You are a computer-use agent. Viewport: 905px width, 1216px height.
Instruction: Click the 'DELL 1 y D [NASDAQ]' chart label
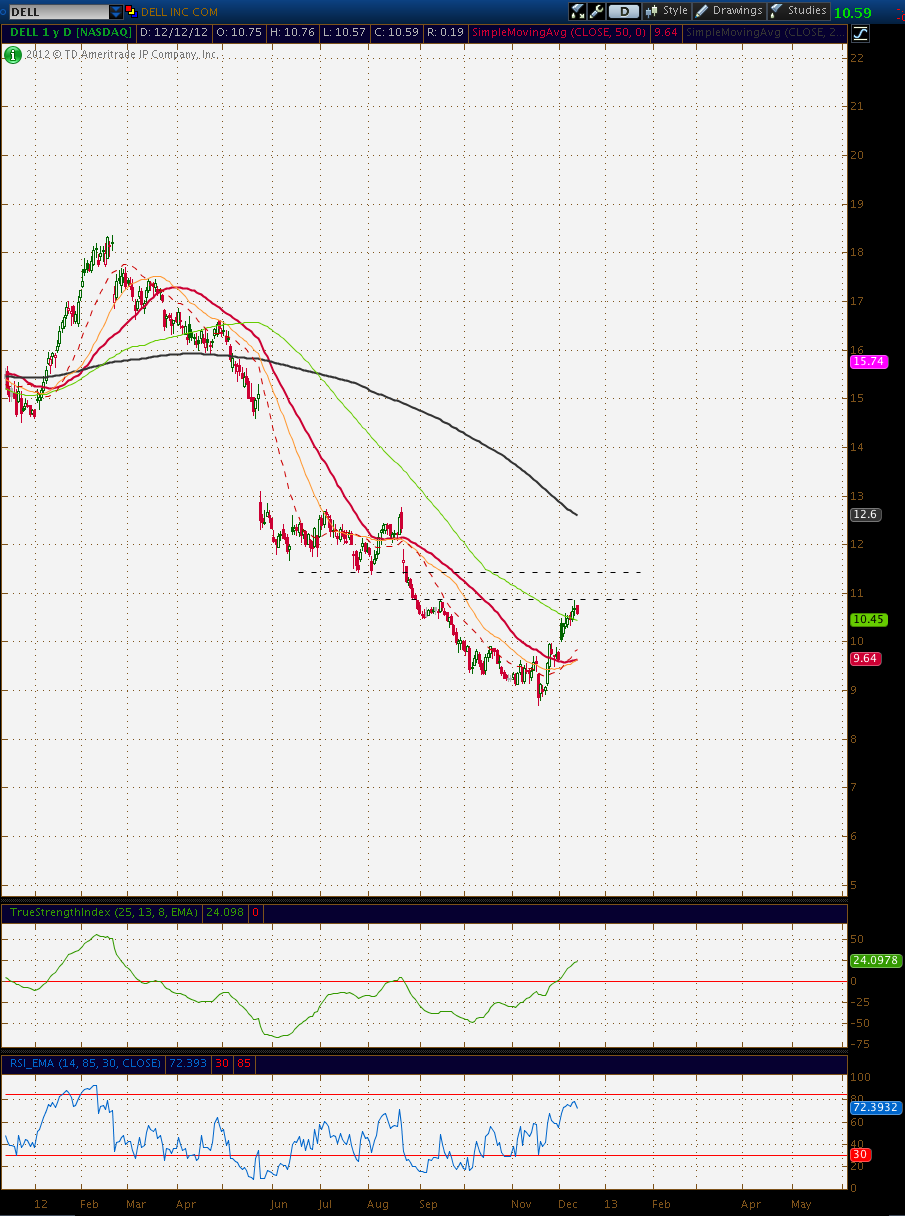[70, 33]
